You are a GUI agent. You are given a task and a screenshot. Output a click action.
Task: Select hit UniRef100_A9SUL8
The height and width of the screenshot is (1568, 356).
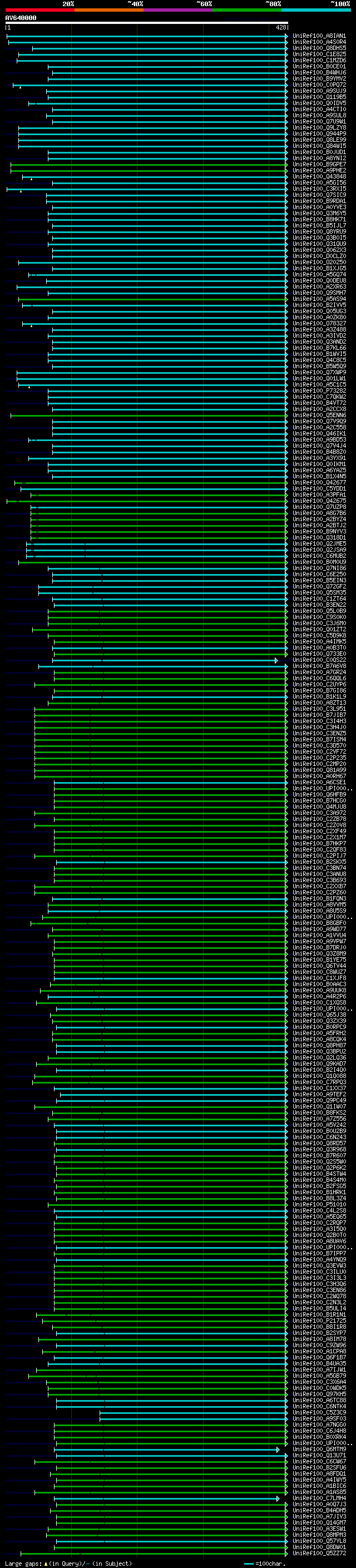pos(319,115)
